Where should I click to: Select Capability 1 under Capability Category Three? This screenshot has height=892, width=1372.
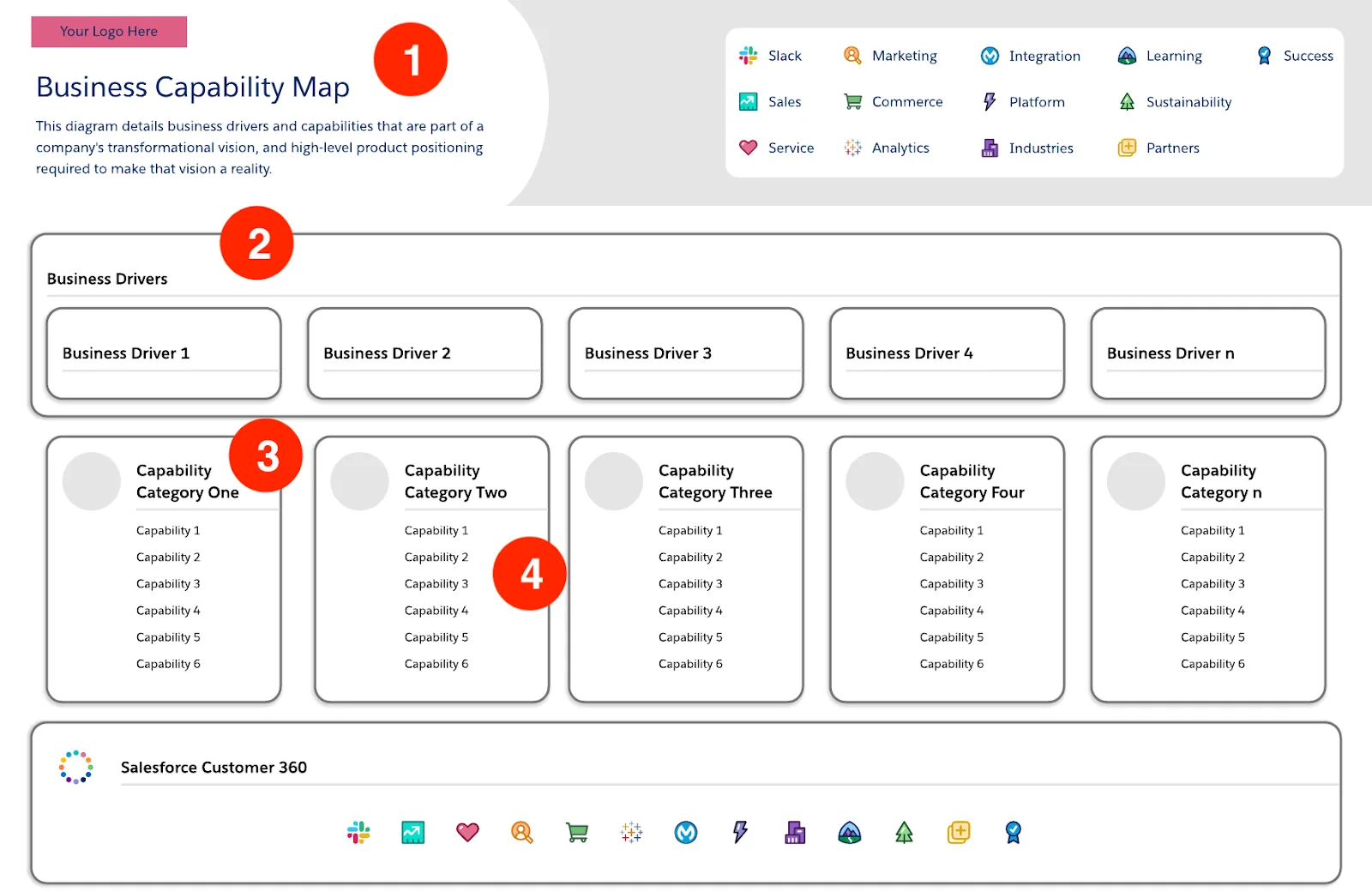tap(690, 531)
